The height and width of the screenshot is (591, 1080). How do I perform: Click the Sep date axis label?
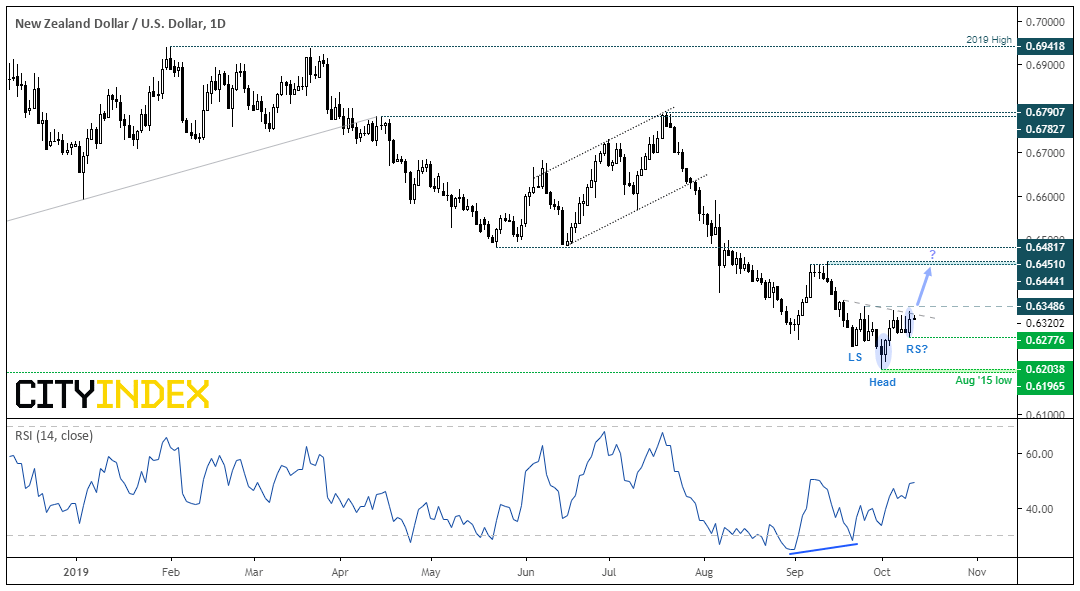pos(794,572)
